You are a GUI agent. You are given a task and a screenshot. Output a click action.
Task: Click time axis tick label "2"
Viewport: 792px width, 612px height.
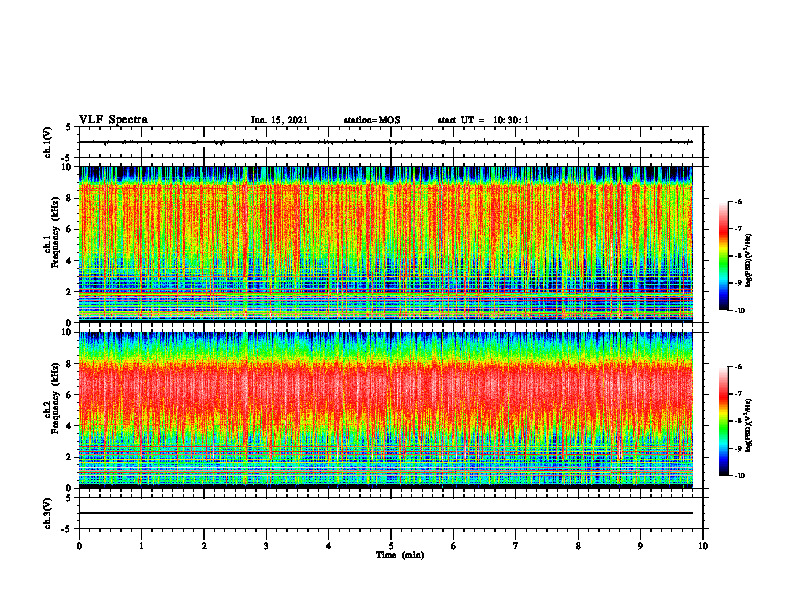click(x=204, y=546)
